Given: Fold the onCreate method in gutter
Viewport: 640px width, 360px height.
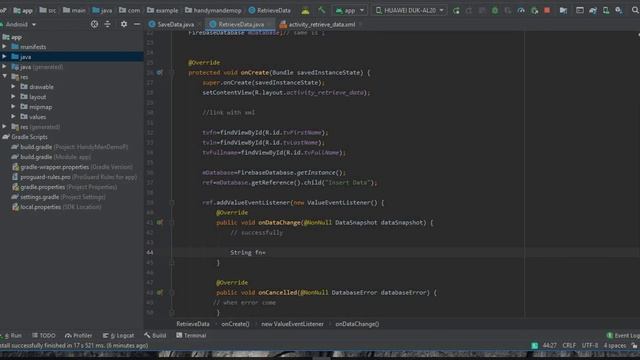Looking at the screenshot, I should point(172,73).
